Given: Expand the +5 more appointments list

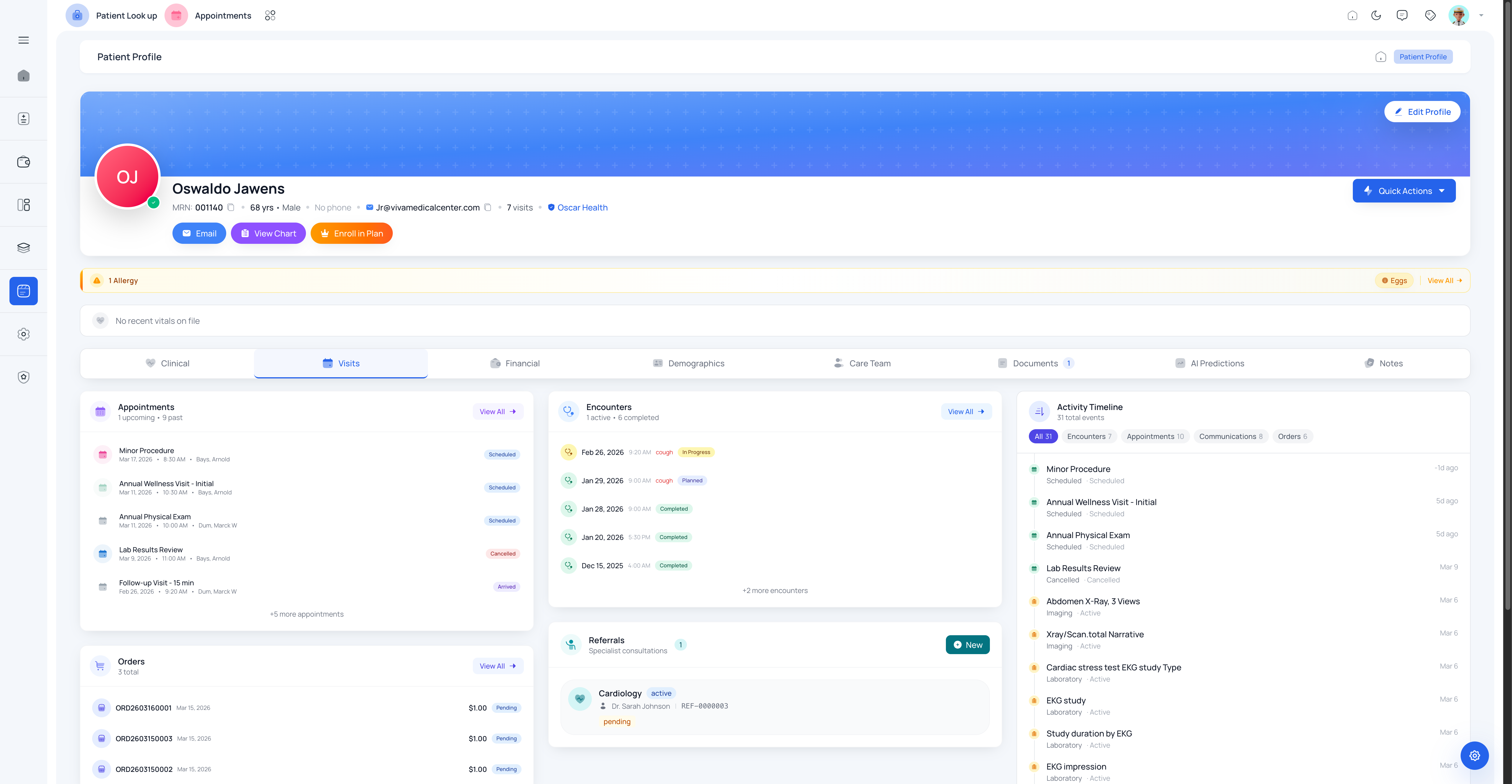Looking at the screenshot, I should click(307, 614).
